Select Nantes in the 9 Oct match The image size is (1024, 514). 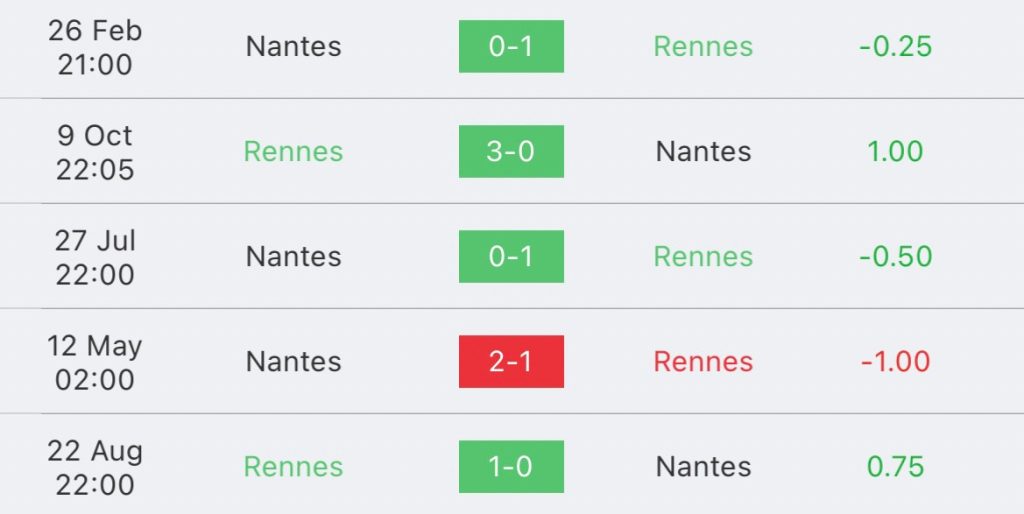pyautogui.click(x=703, y=152)
